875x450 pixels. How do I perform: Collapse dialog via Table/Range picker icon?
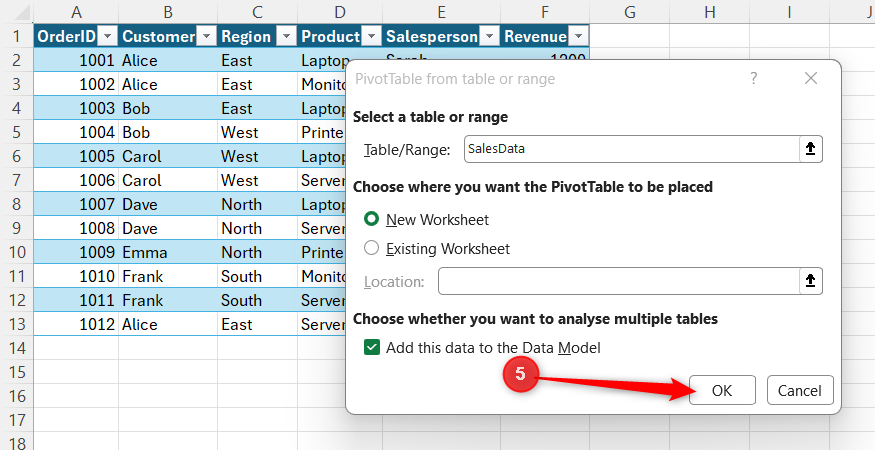pyautogui.click(x=811, y=149)
